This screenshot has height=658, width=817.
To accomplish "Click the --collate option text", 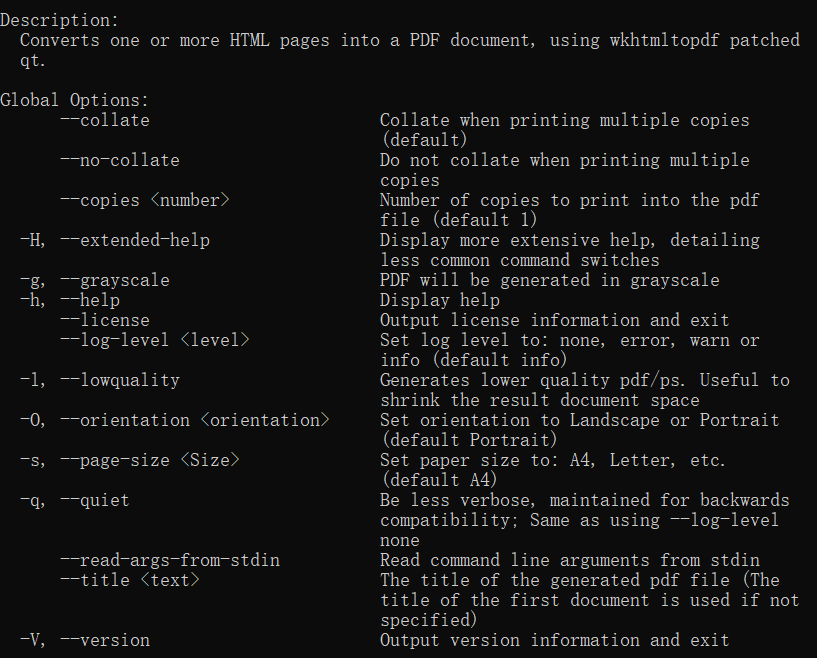I will coord(104,120).
